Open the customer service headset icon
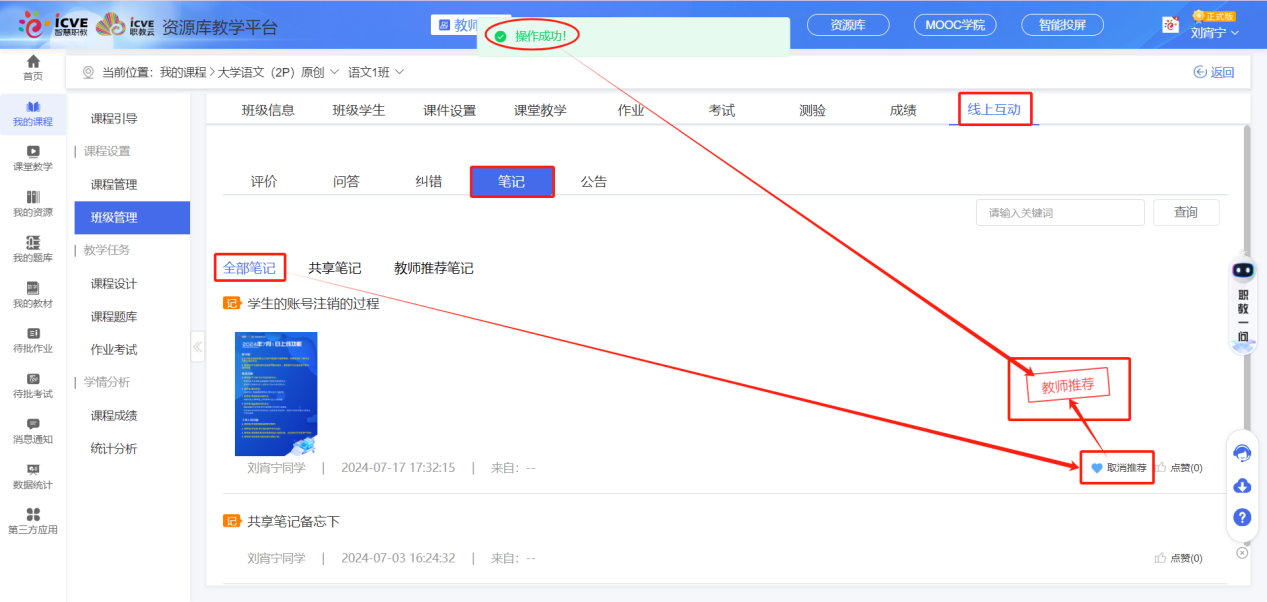 click(1241, 453)
